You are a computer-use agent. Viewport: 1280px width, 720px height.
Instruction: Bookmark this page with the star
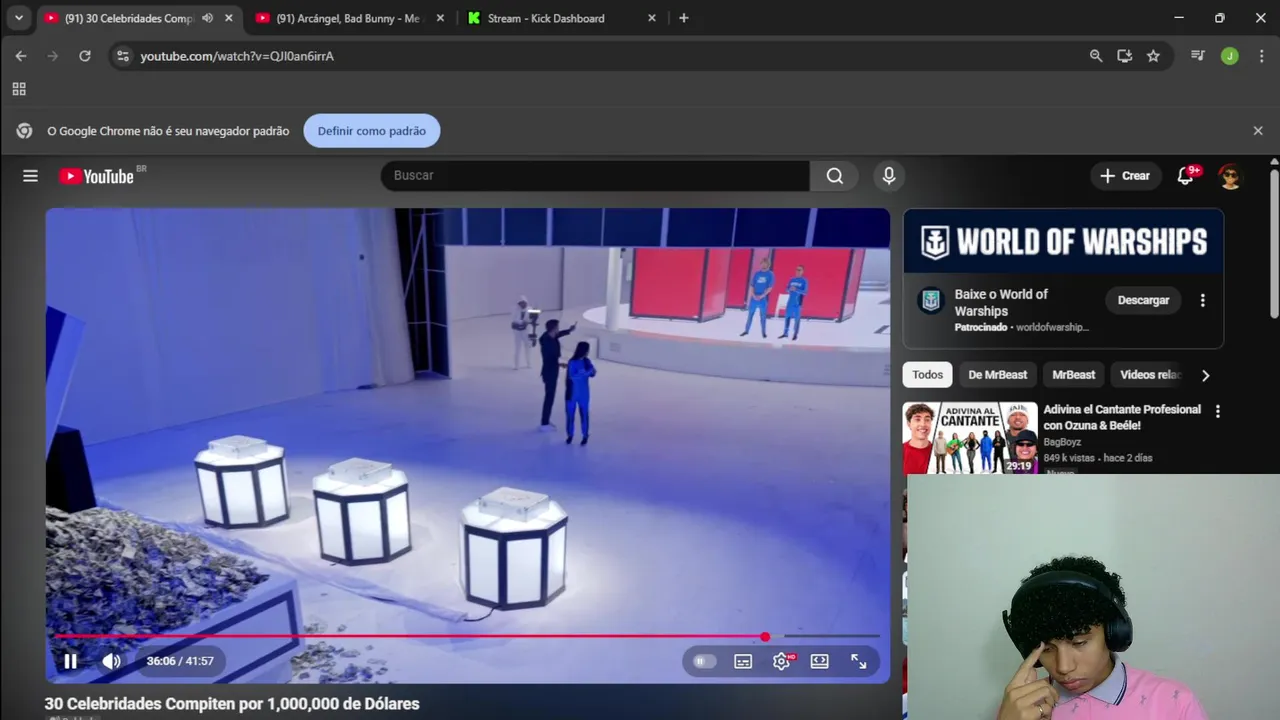point(1153,56)
